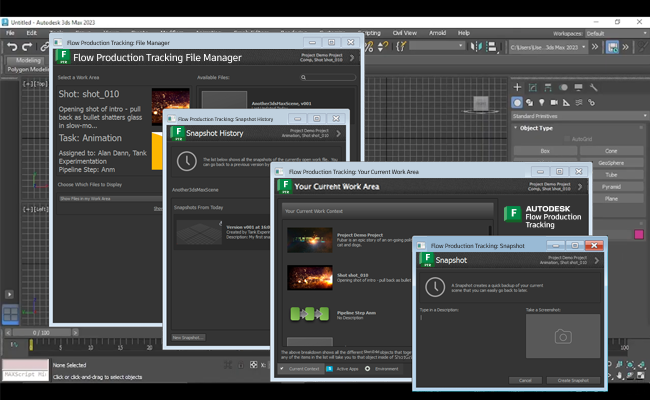Click the Redo arrow in main toolbar

(27, 47)
